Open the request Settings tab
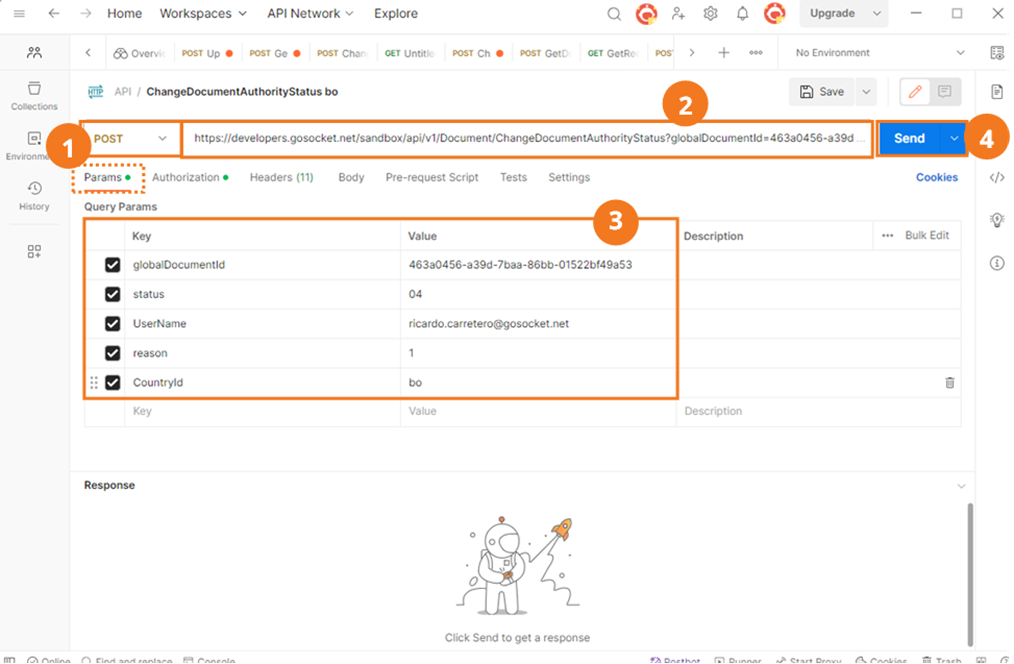 pos(569,177)
